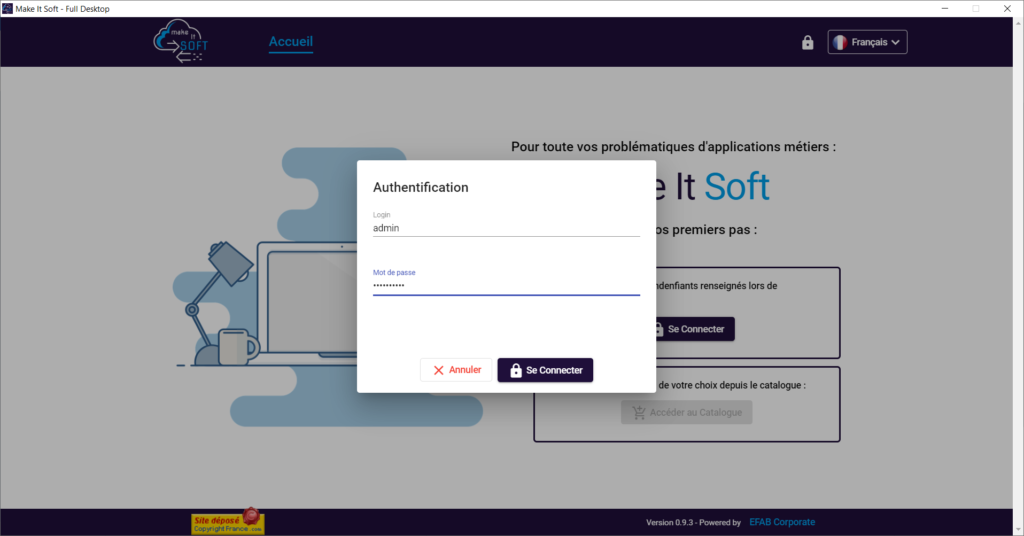Click Se Connecter in the Authentification dialog
The height and width of the screenshot is (536, 1024).
pos(545,370)
